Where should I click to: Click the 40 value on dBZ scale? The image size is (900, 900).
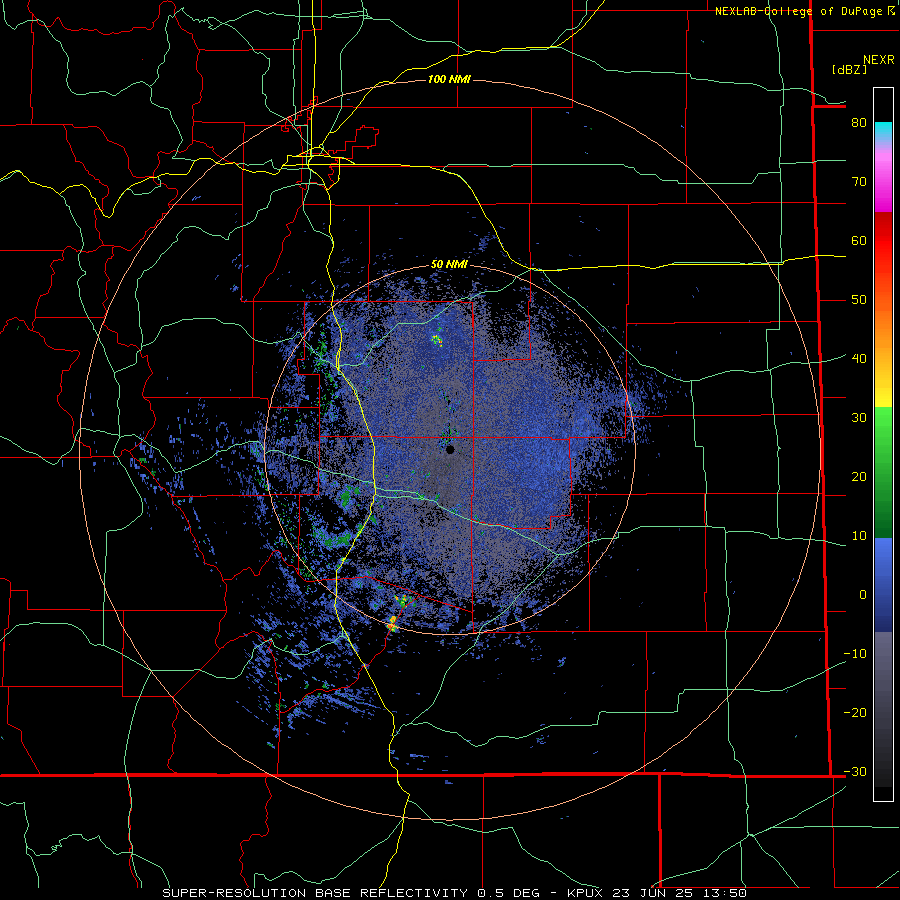859,359
